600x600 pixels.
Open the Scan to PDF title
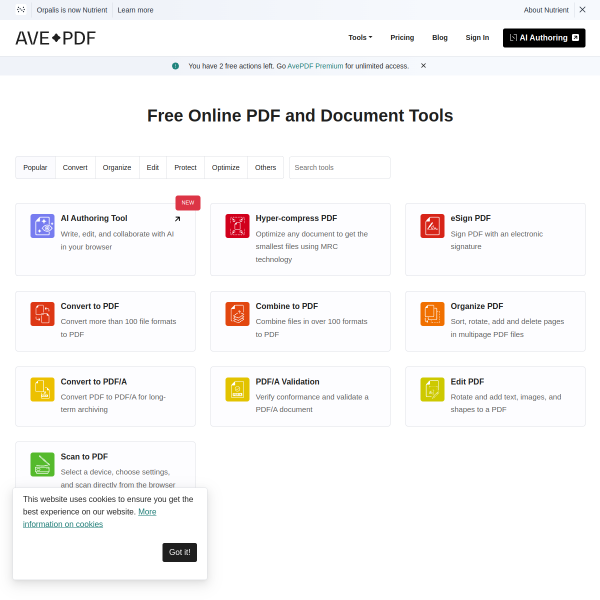[x=84, y=457]
